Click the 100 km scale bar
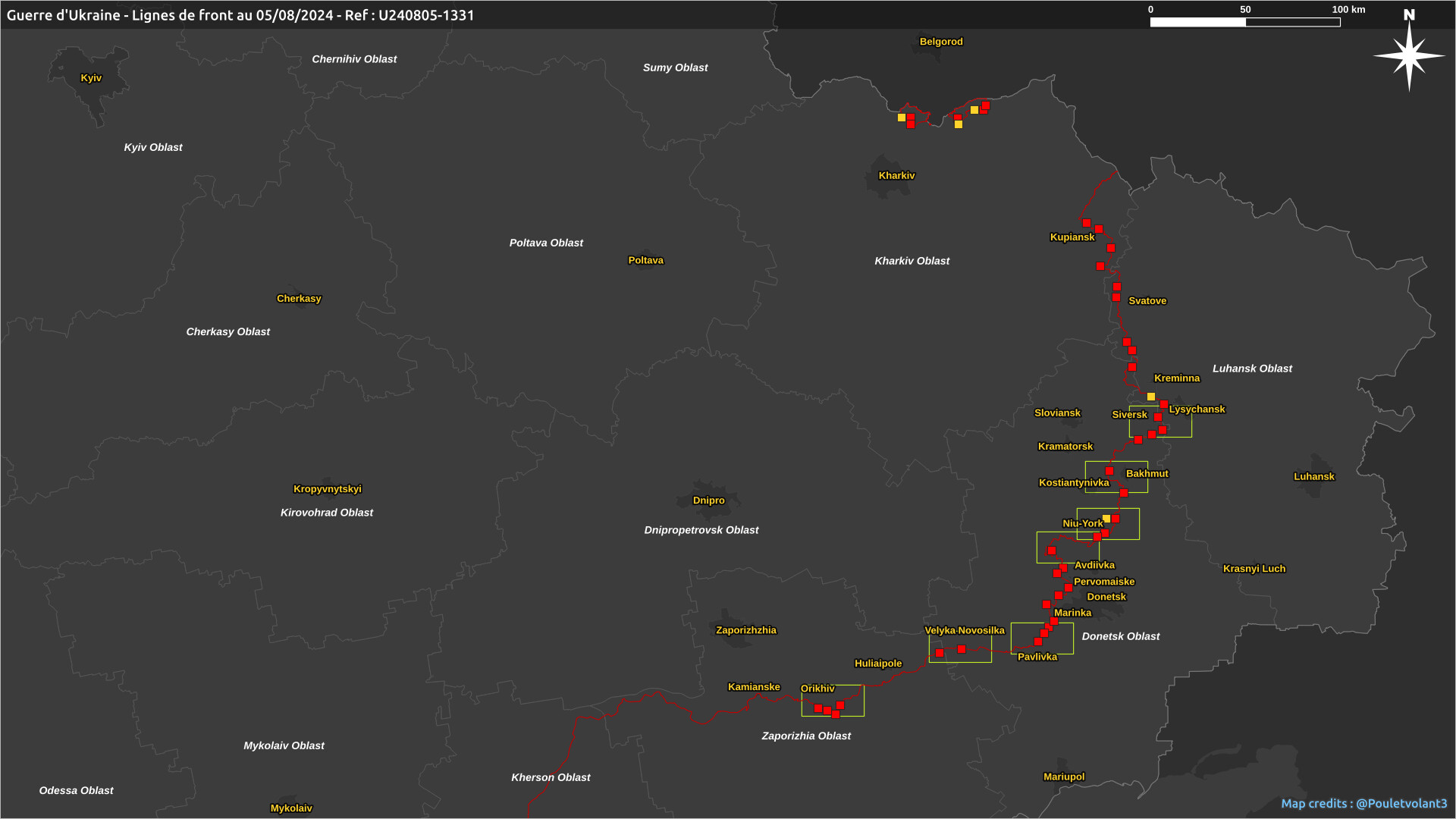This screenshot has height=819, width=1456. tap(1244, 22)
